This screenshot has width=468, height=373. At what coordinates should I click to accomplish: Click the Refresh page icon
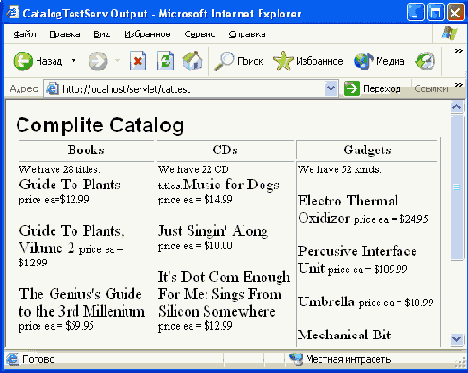(166, 61)
